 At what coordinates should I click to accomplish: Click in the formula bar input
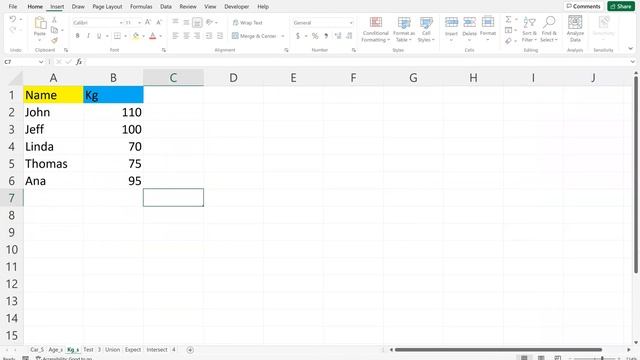pyautogui.click(x=357, y=62)
